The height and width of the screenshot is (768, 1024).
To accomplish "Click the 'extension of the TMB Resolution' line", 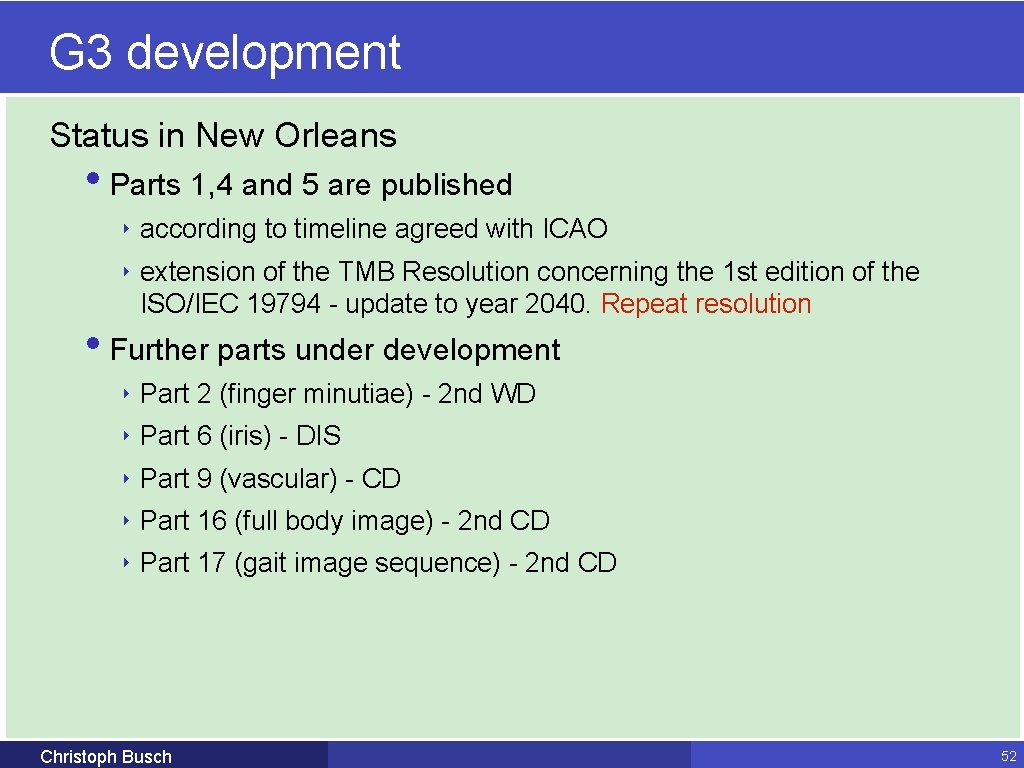I will (x=530, y=272).
